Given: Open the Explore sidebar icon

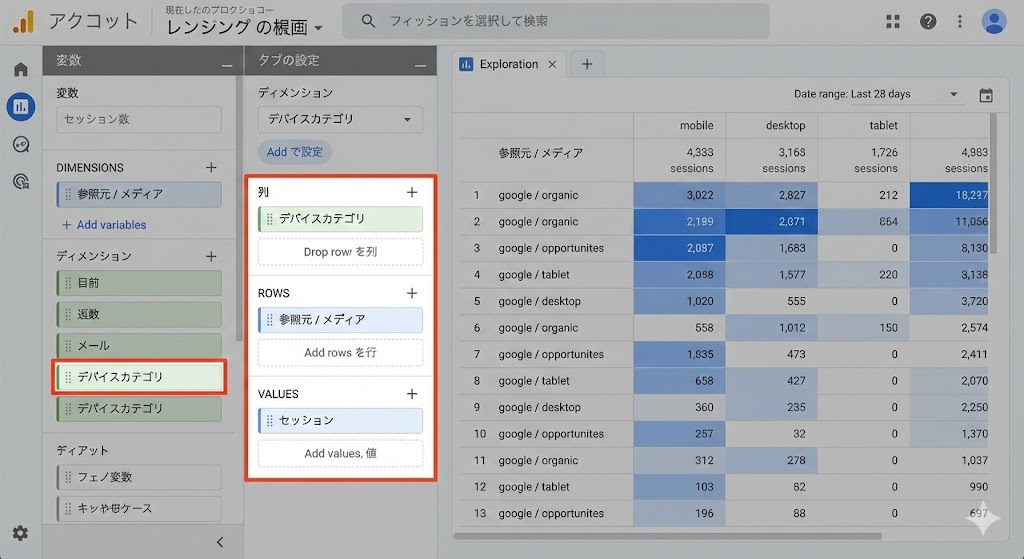Looking at the screenshot, I should (21, 144).
